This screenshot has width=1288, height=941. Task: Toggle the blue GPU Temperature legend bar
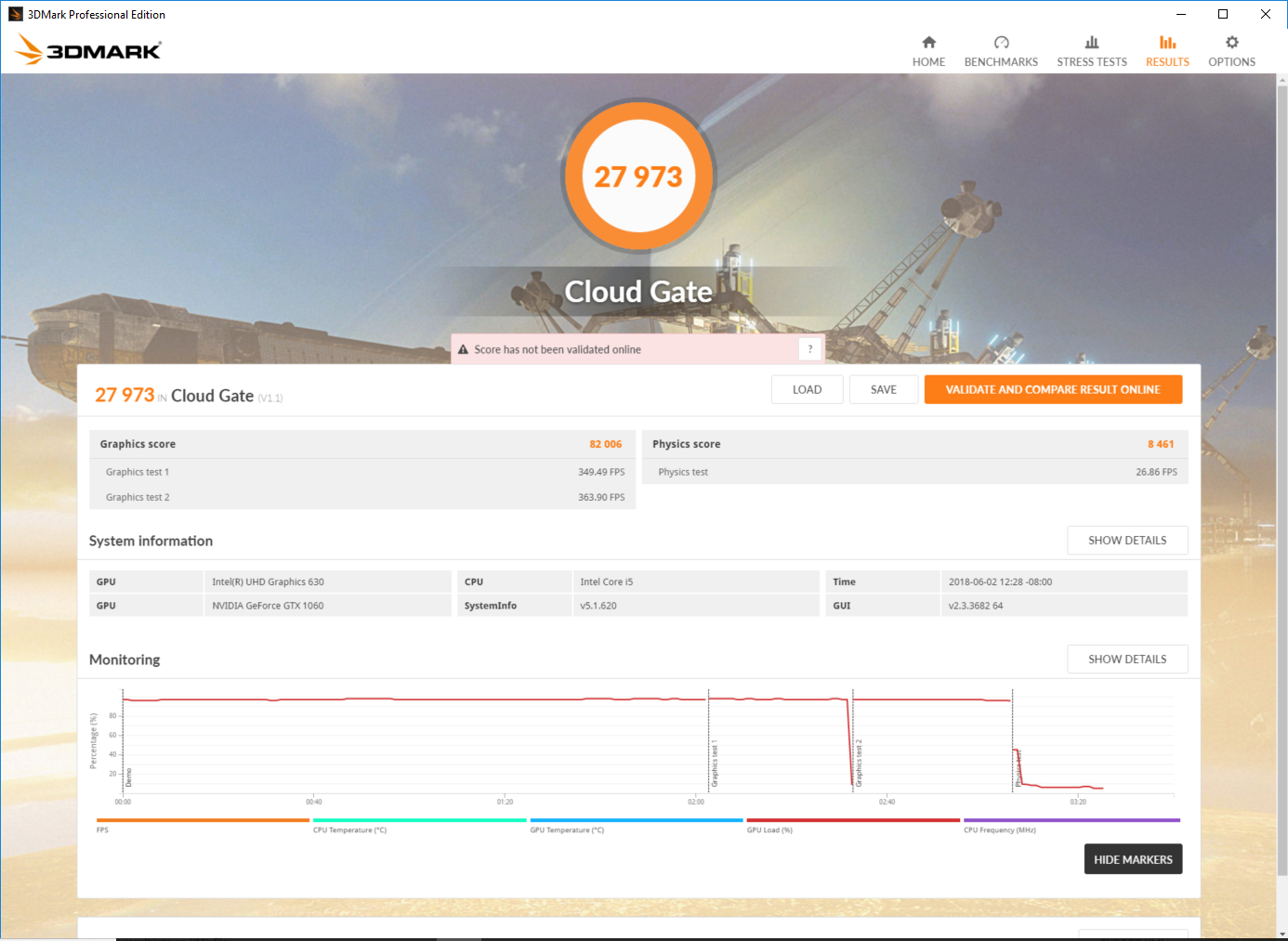[637, 820]
